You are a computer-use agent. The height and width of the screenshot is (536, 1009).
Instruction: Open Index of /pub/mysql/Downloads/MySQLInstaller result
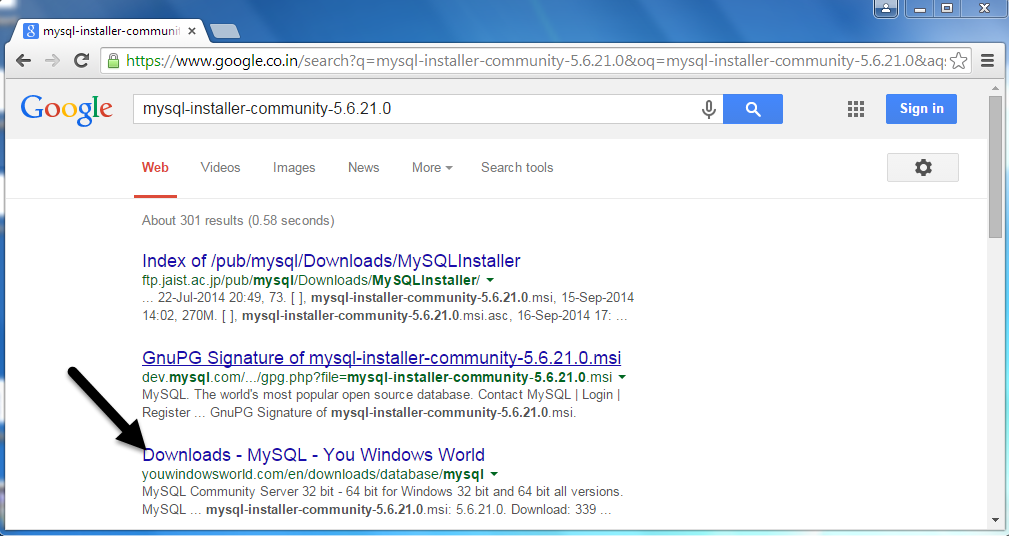331,261
